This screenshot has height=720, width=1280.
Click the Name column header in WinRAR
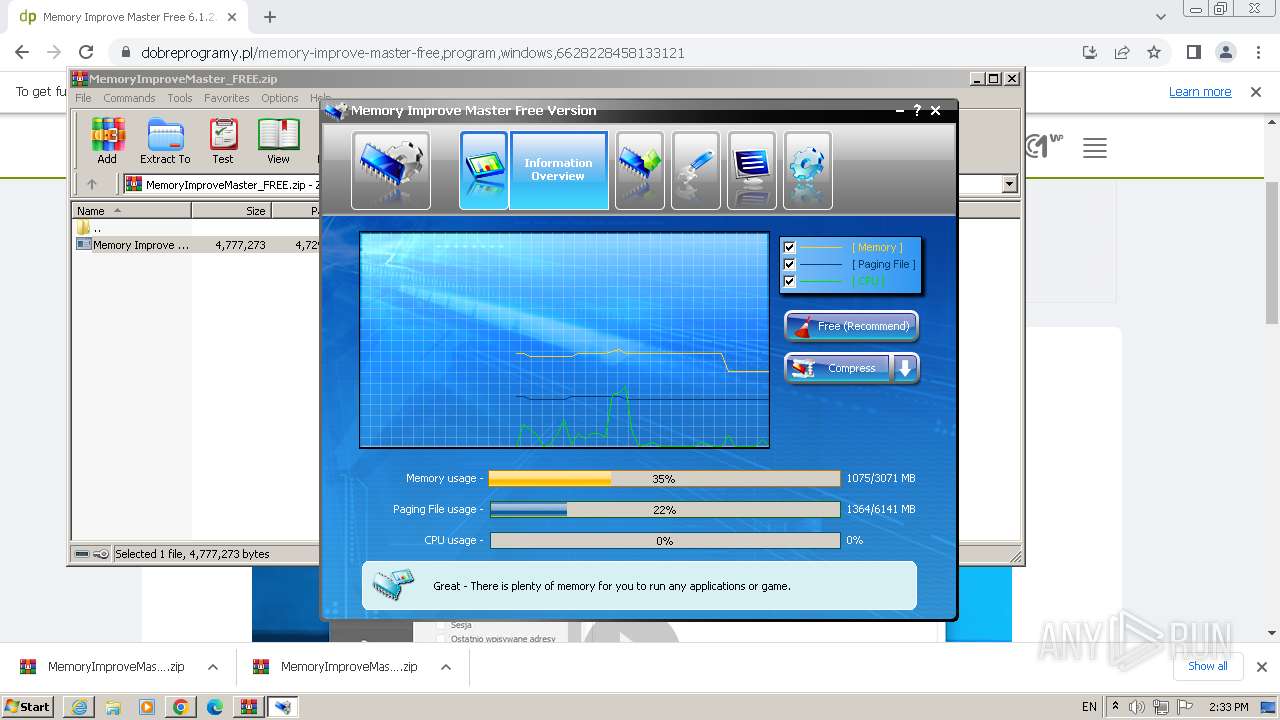tap(131, 211)
